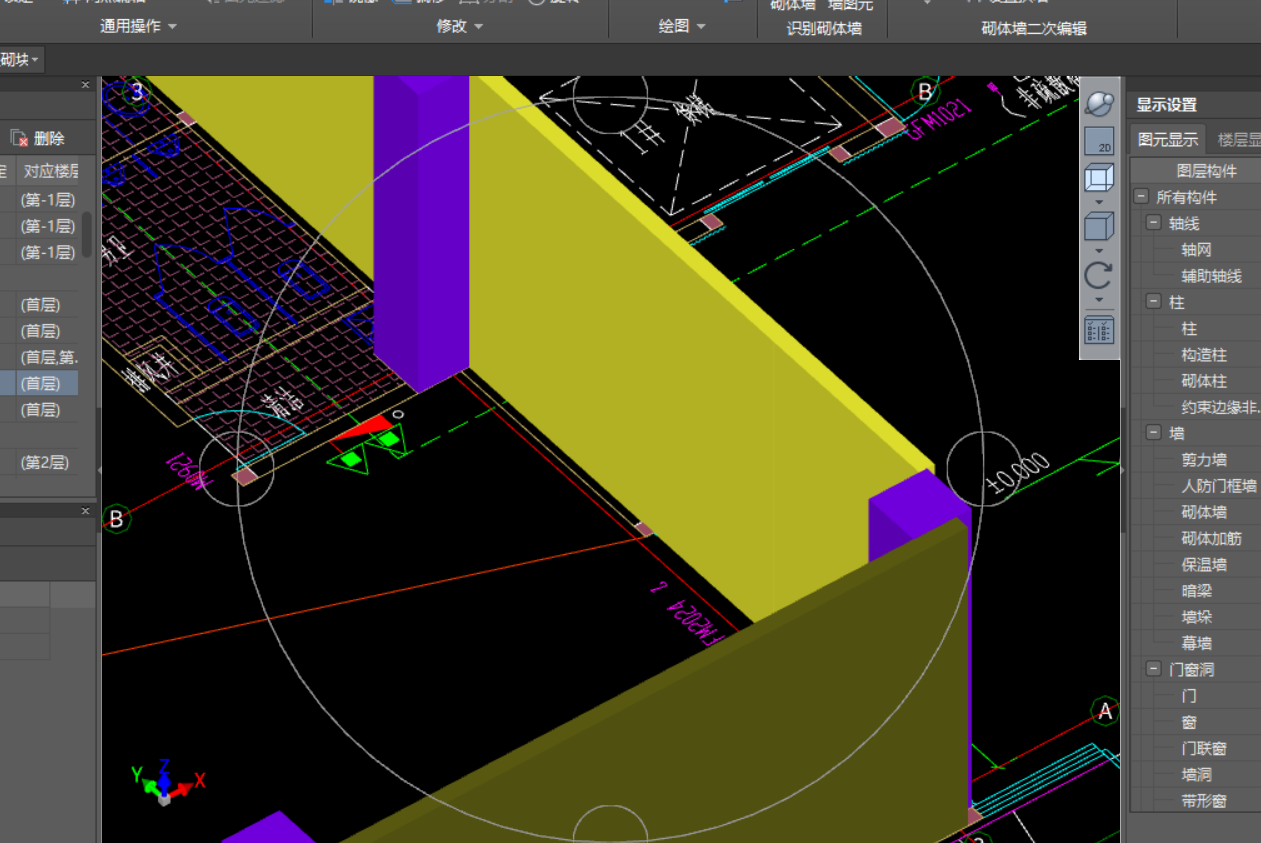Select 保温墙 tree item
1261x843 pixels.
pyautogui.click(x=1204, y=565)
